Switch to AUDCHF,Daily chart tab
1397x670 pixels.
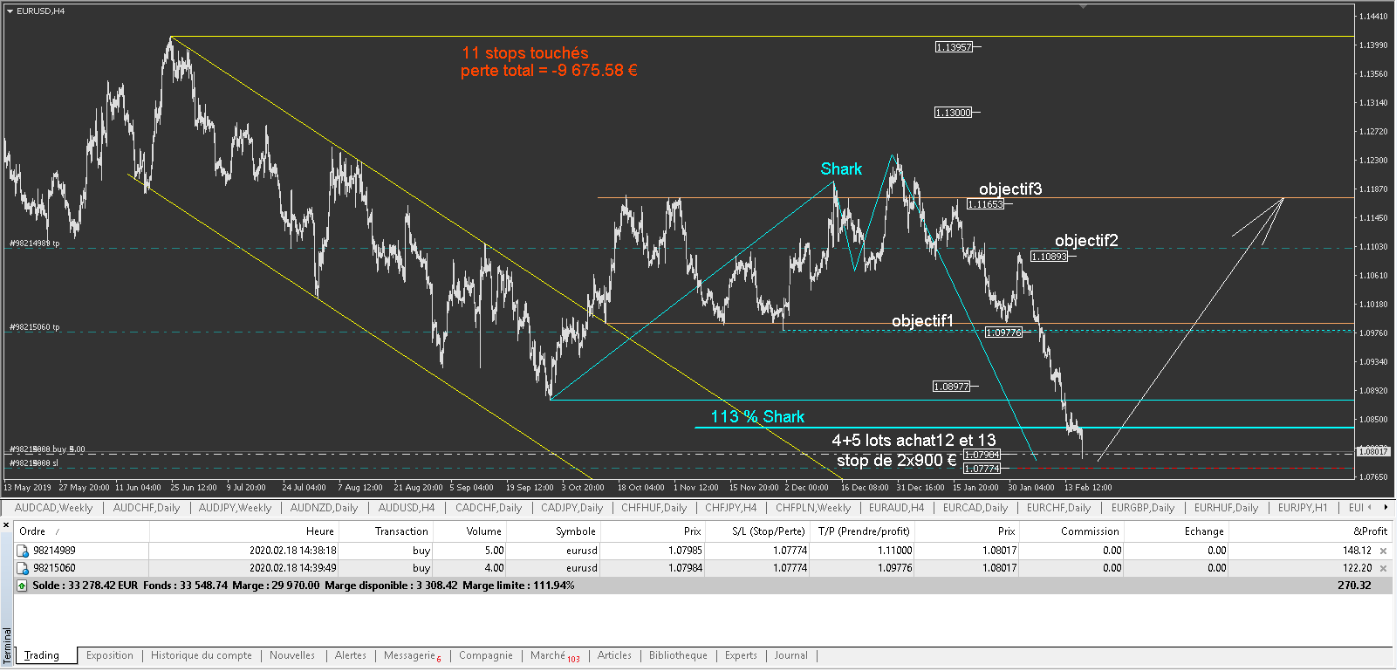pyautogui.click(x=148, y=508)
